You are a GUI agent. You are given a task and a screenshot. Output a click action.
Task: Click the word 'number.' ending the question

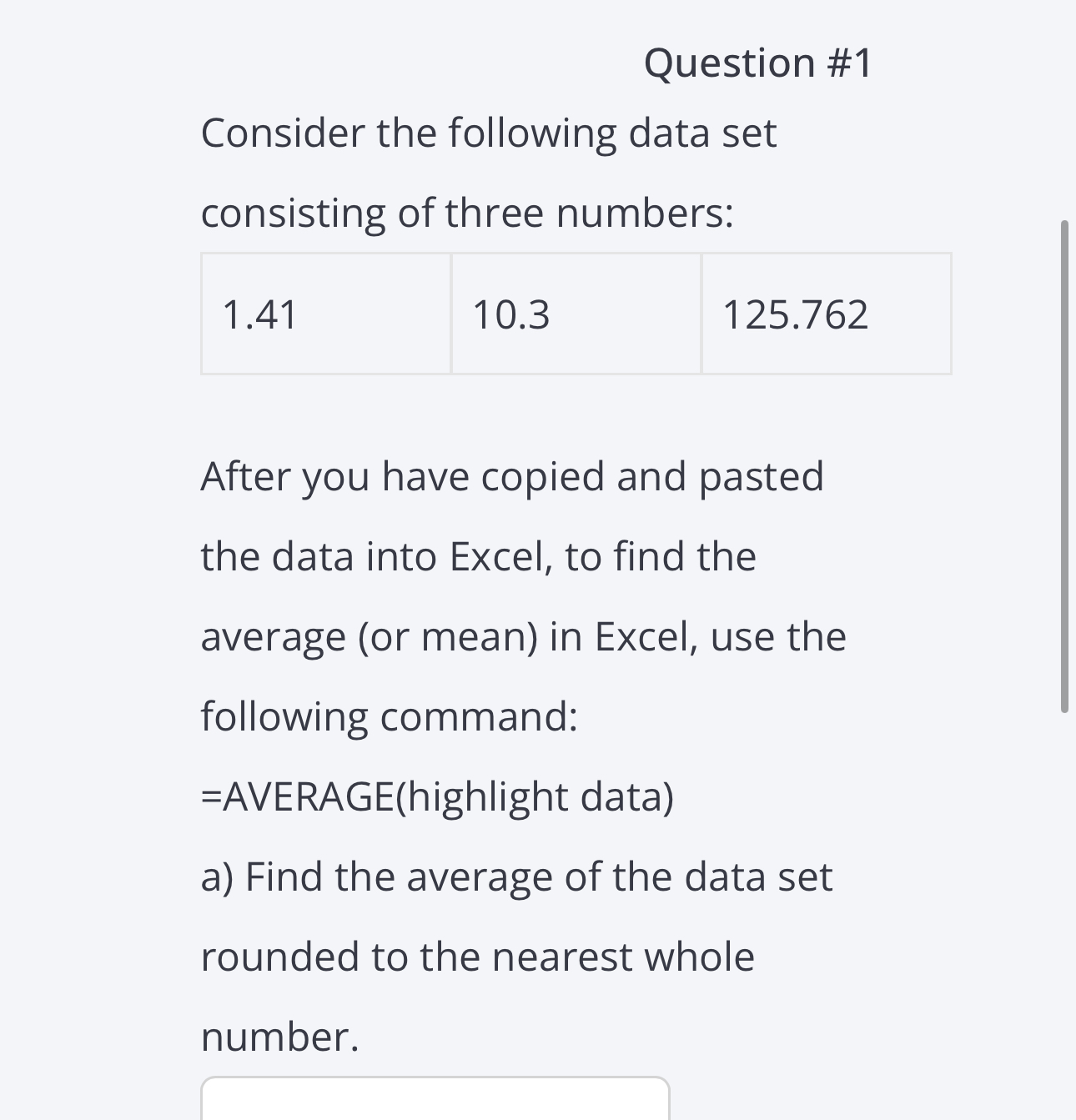279,1037
